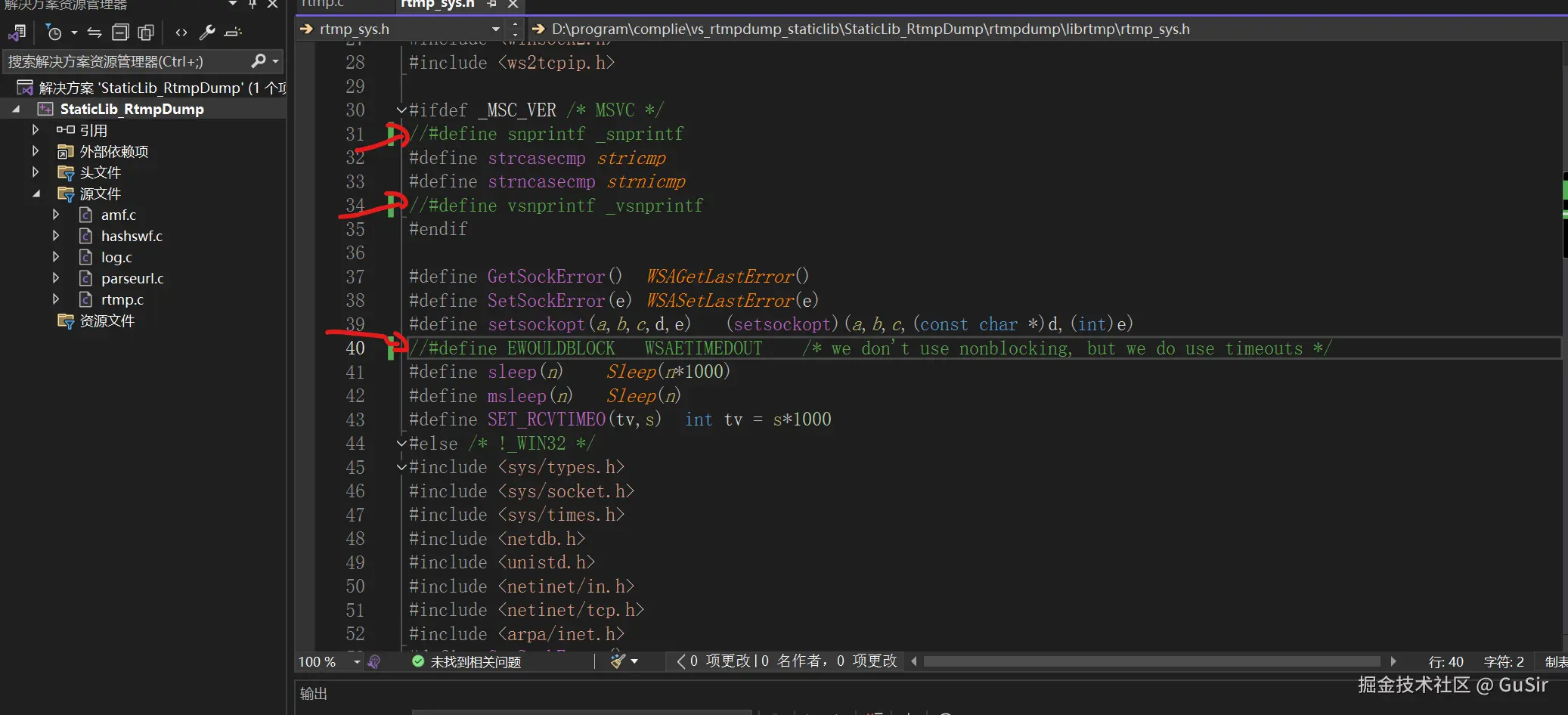
Task: Select the 头文件 filter folder
Action: (x=101, y=172)
